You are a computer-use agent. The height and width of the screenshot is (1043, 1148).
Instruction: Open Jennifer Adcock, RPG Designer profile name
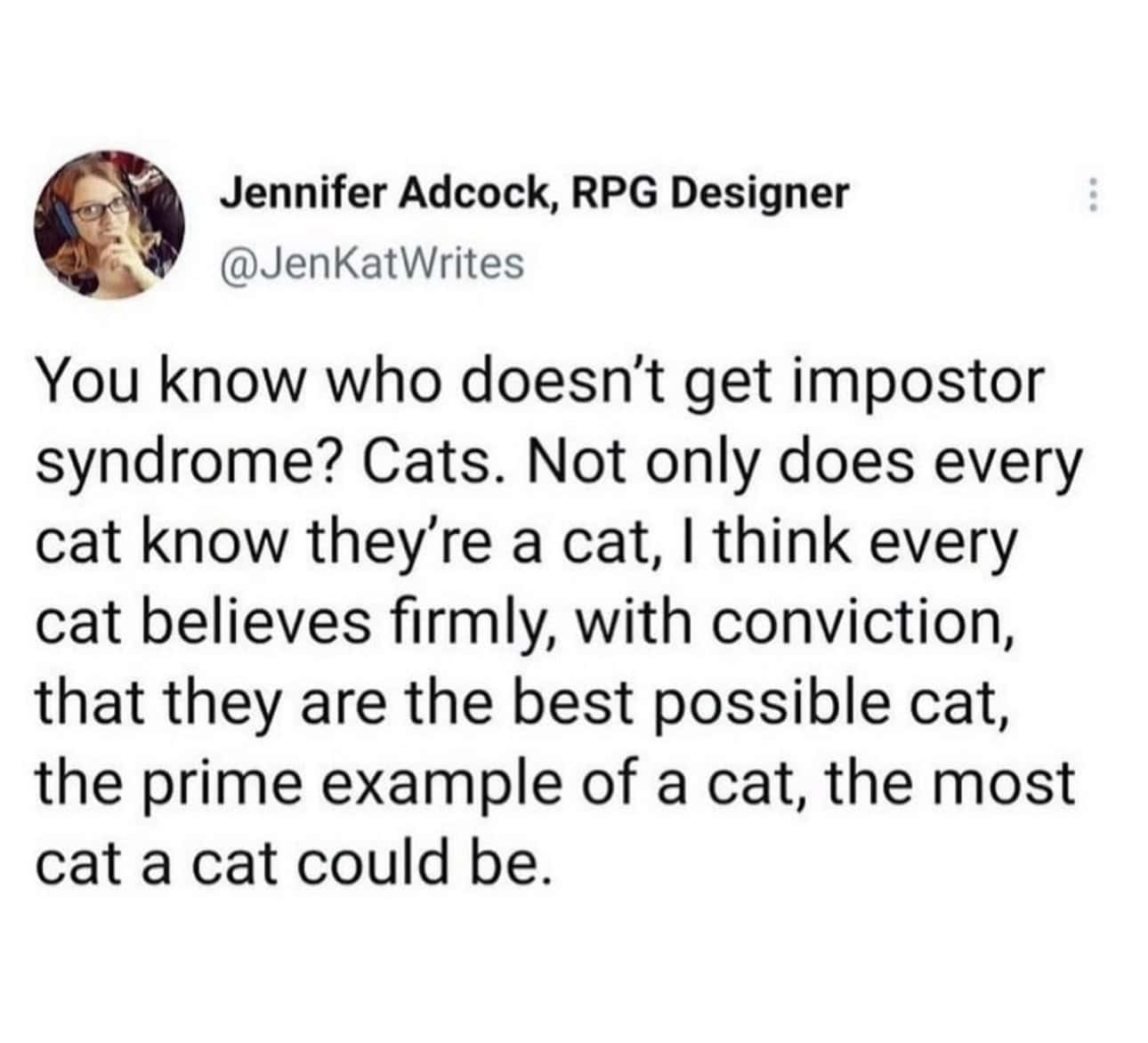pyautogui.click(x=535, y=193)
